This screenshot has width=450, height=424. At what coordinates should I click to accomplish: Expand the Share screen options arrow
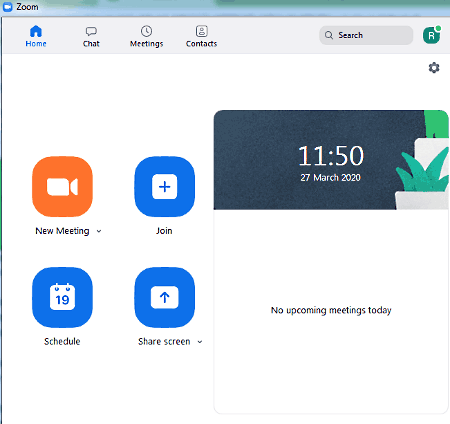(x=200, y=342)
